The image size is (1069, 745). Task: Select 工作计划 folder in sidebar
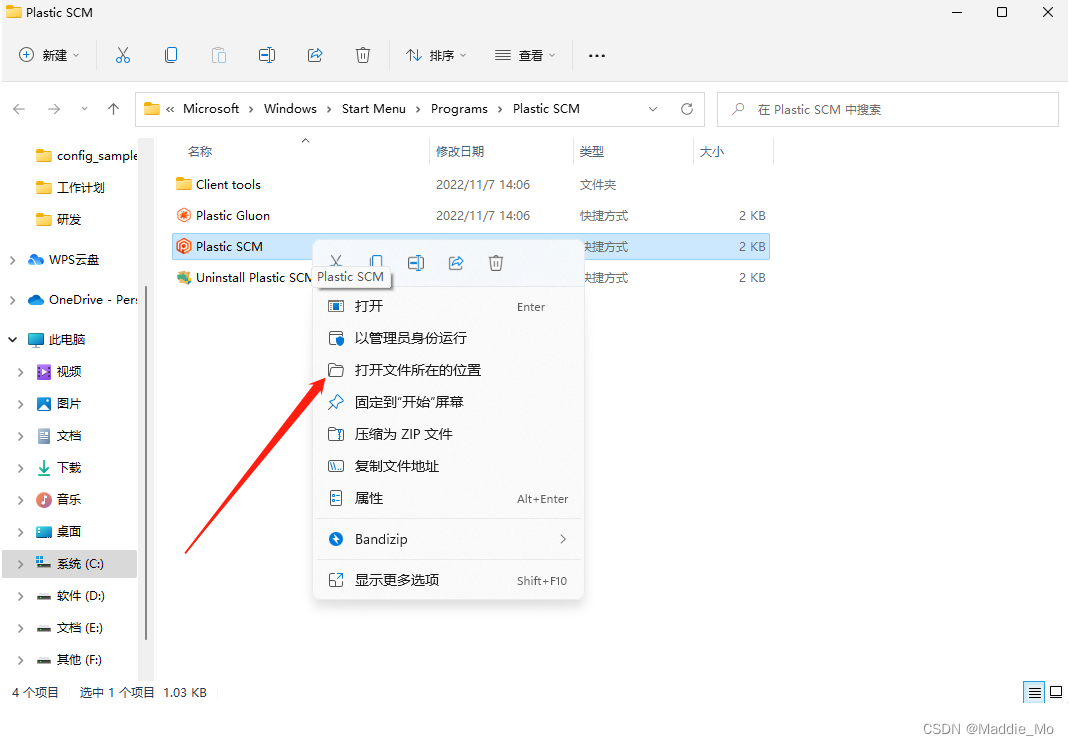pos(70,187)
